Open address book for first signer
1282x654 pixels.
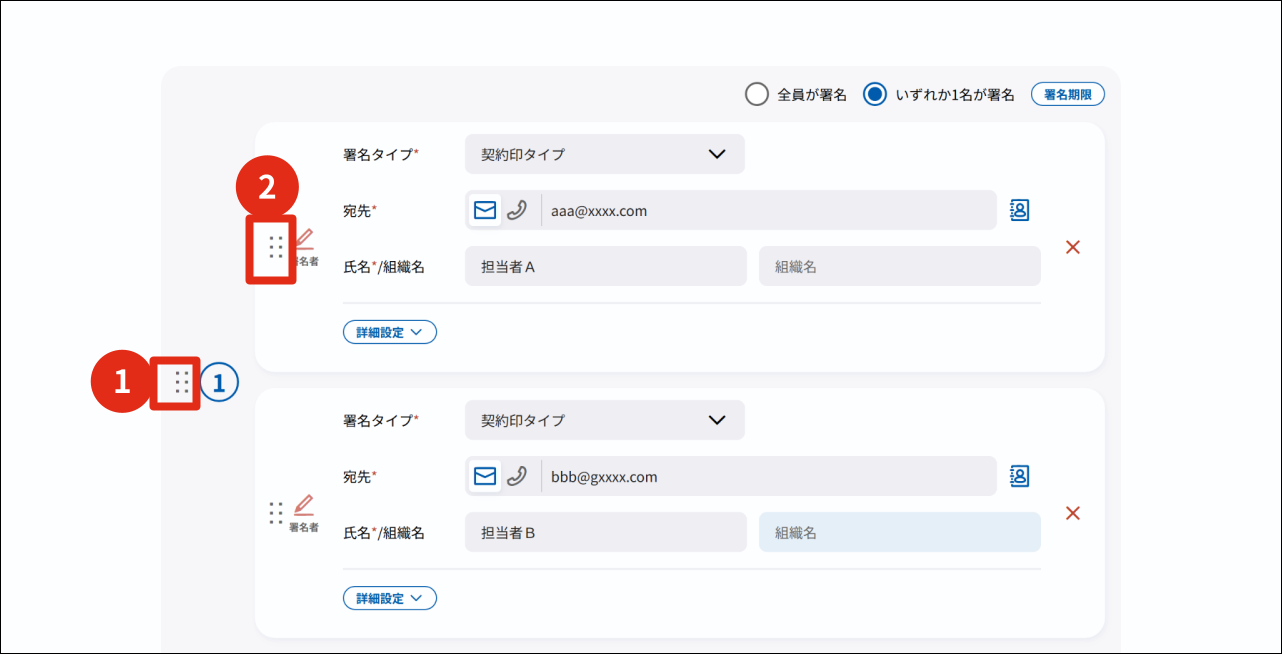tap(1019, 210)
